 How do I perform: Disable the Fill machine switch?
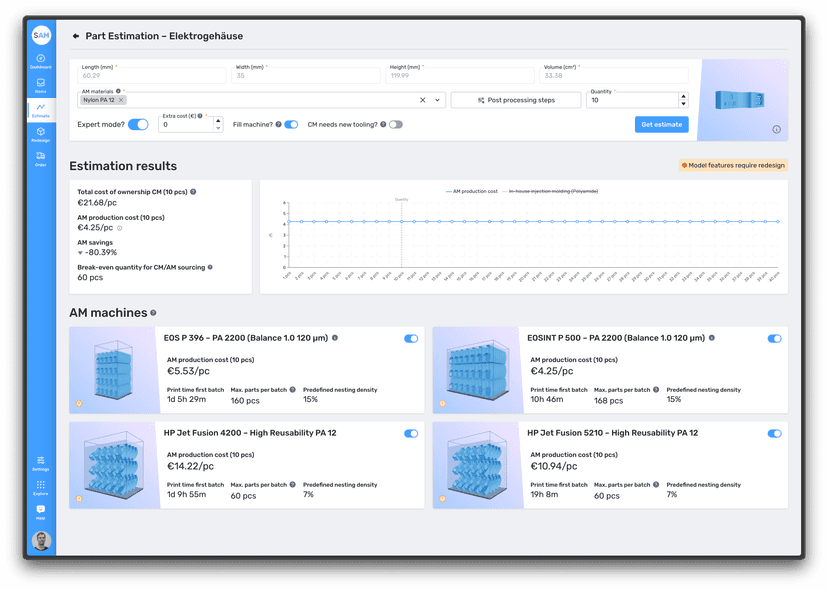coord(291,125)
